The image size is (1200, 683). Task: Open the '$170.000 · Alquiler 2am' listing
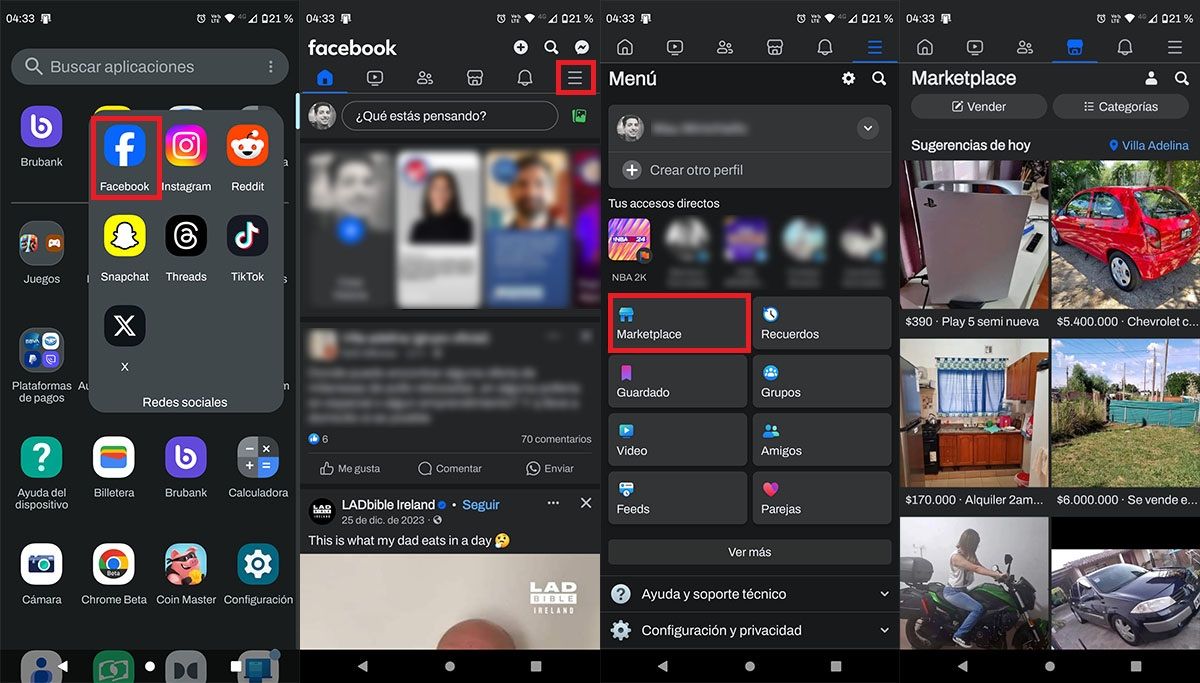click(x=975, y=423)
